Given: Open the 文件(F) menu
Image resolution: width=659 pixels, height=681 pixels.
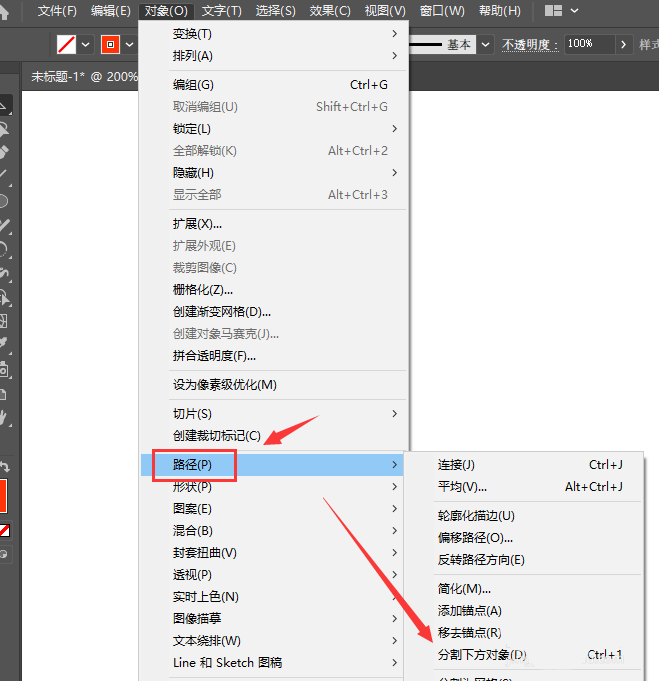Looking at the screenshot, I should click(57, 11).
